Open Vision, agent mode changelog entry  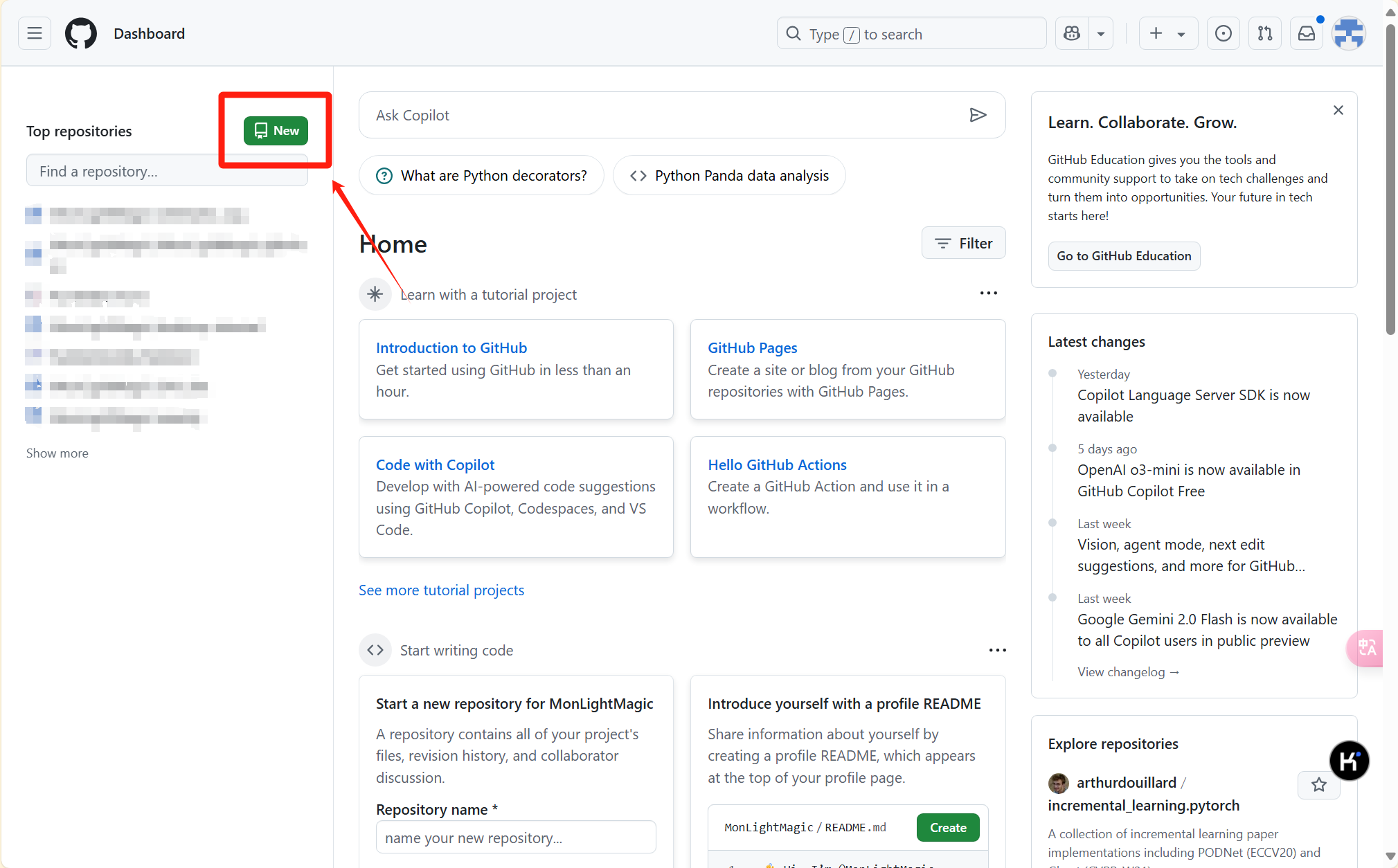tap(1191, 555)
